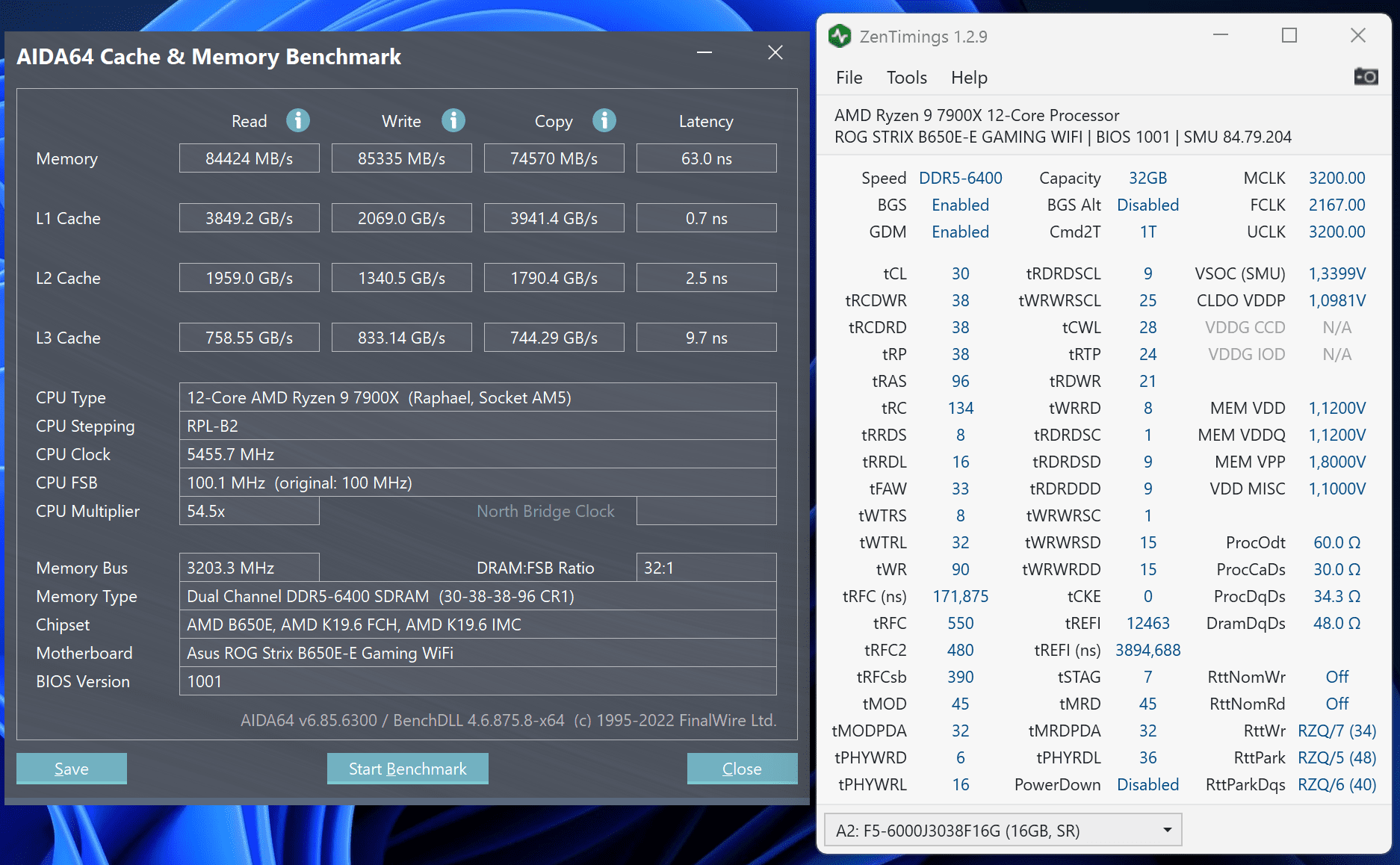This screenshot has width=1400, height=865.
Task: Close the AIDA64 window via title X
Action: coord(775,52)
